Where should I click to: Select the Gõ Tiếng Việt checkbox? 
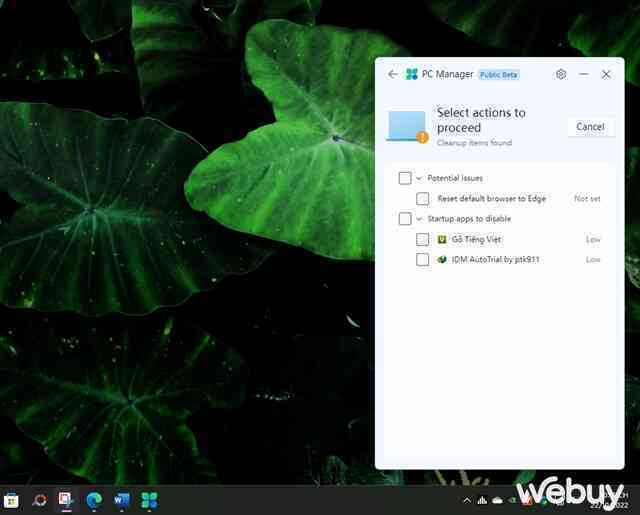point(422,239)
